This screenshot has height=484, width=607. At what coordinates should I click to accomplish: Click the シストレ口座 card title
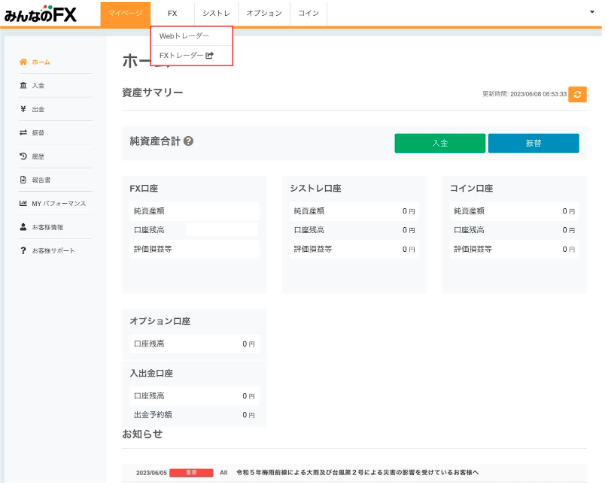(316, 189)
